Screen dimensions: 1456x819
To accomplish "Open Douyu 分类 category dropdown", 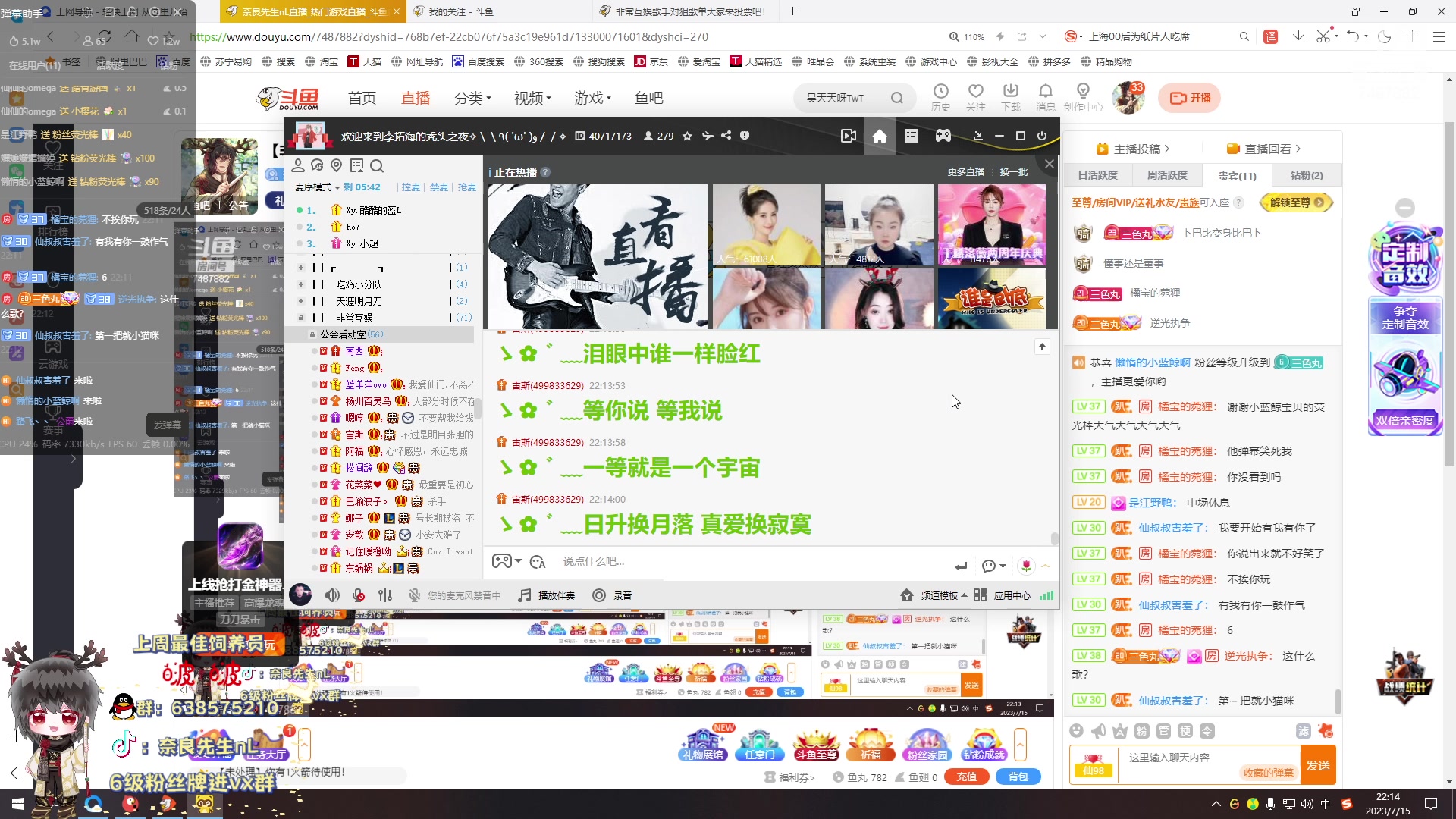I will (472, 98).
